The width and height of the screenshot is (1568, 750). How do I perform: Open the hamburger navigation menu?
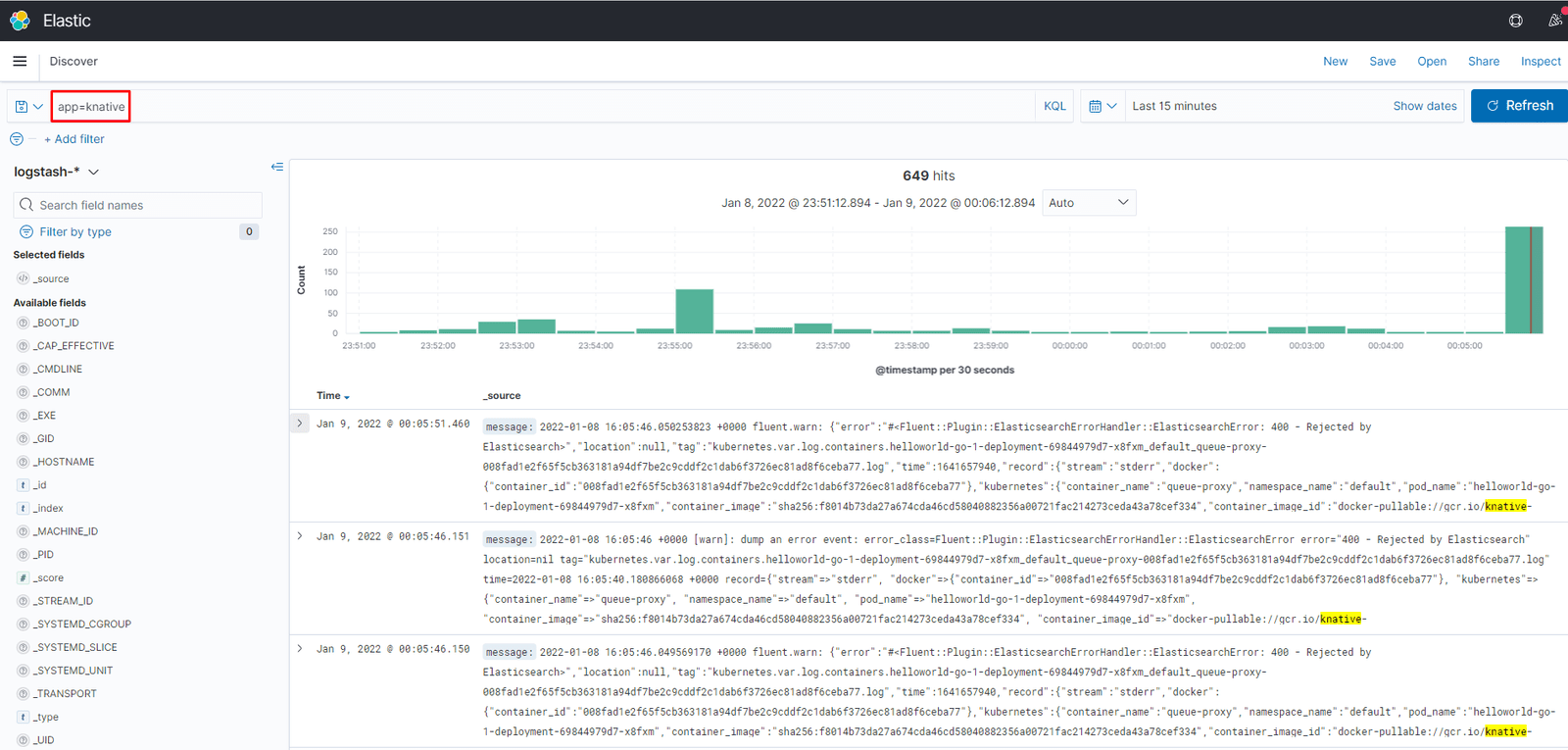pos(20,61)
